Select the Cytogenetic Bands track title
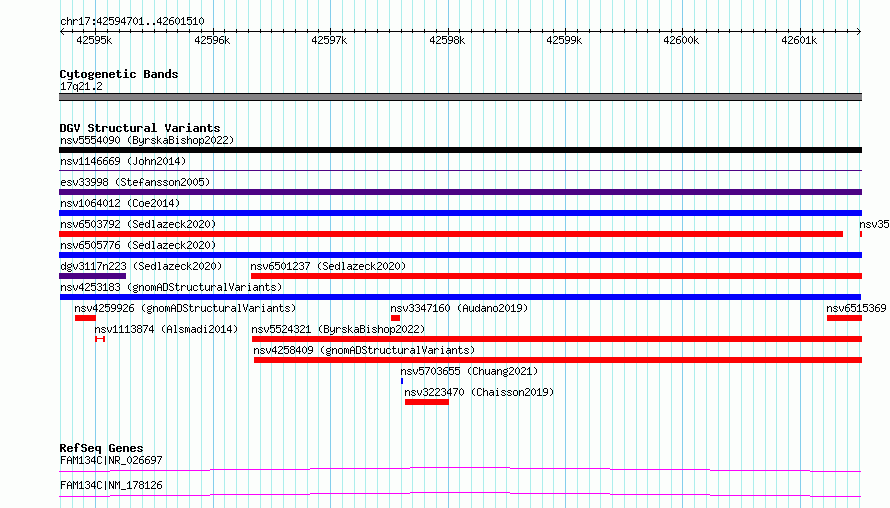Viewport: 890px width, 508px height. [119, 74]
